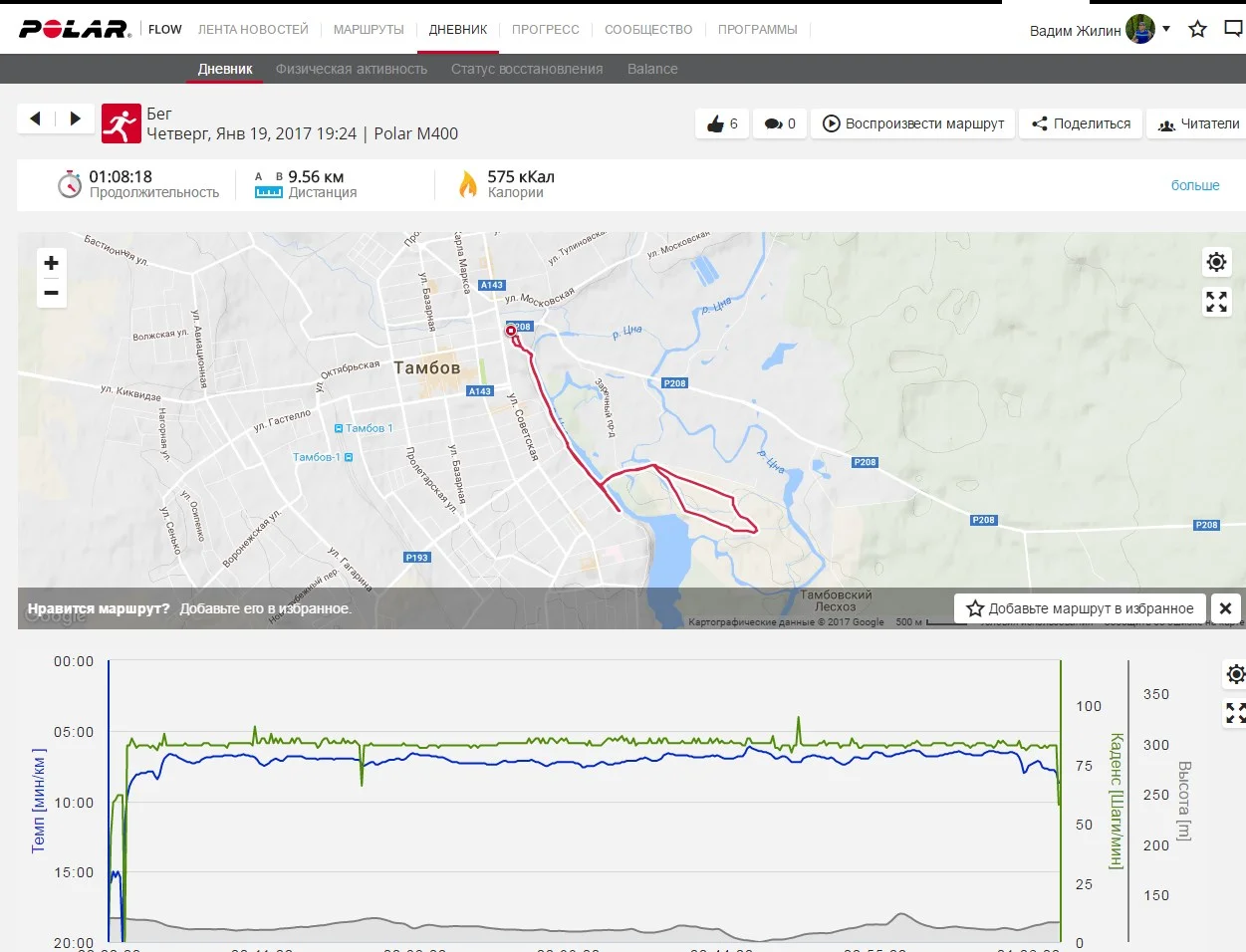
Task: Open notifications chat icon in header
Action: (1234, 29)
